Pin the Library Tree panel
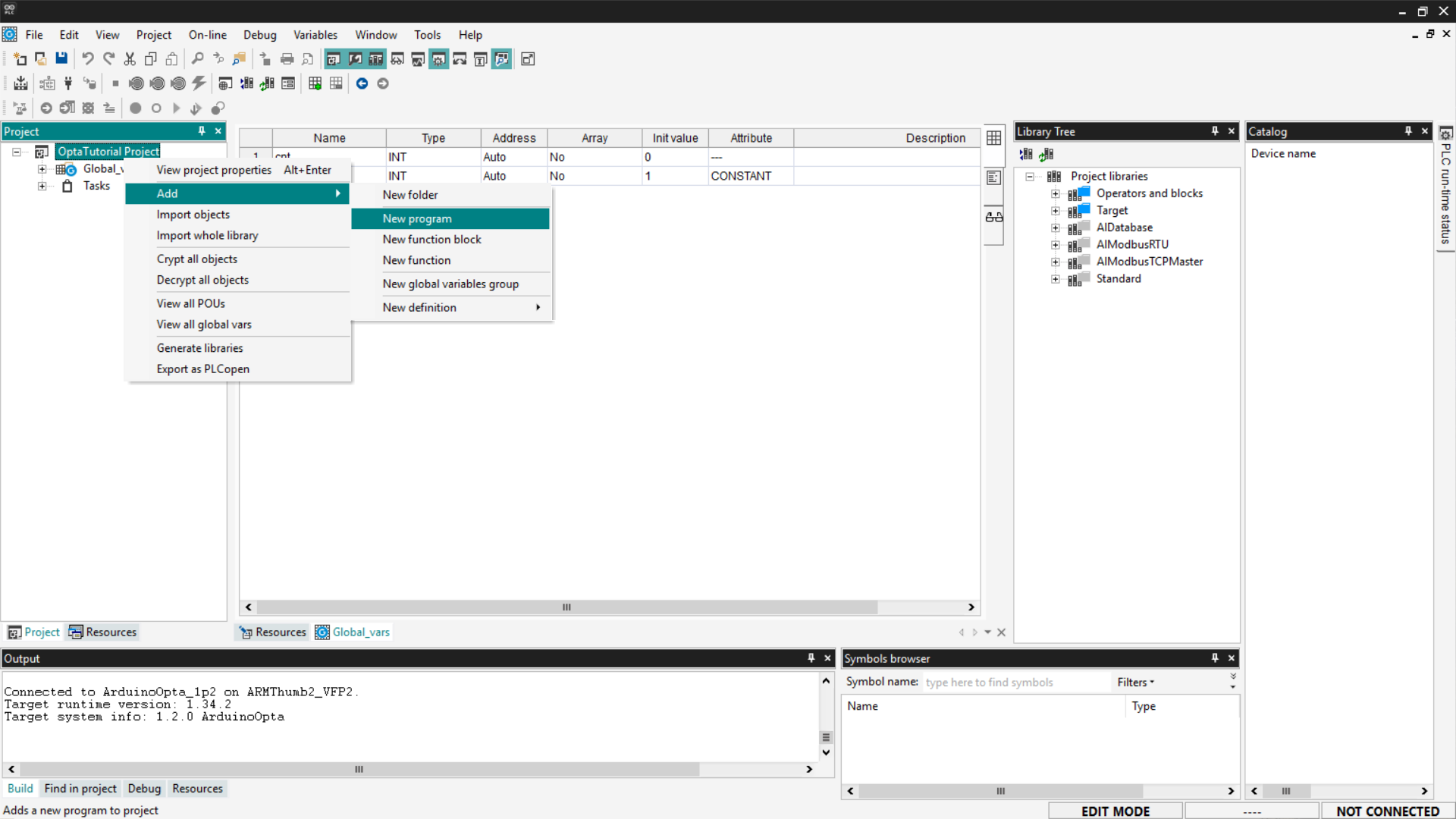 1215,131
